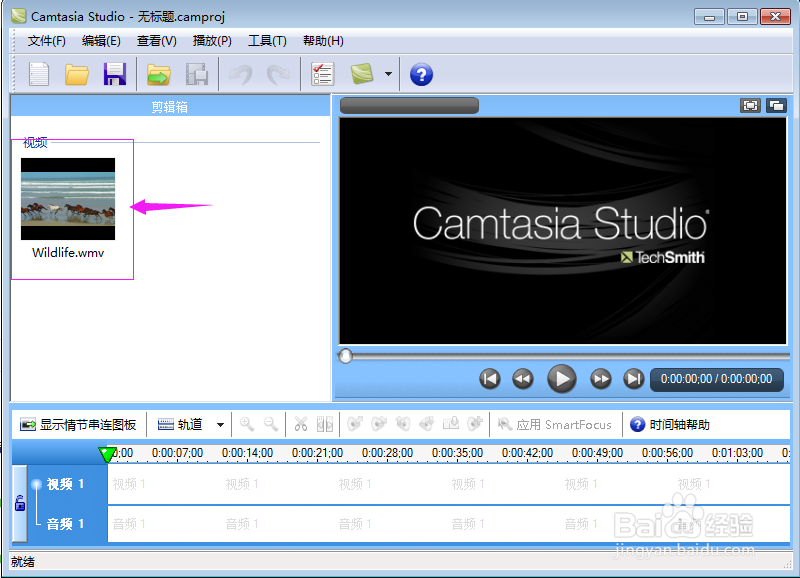Zoom out on the timeline
800x578 pixels.
pos(271,424)
